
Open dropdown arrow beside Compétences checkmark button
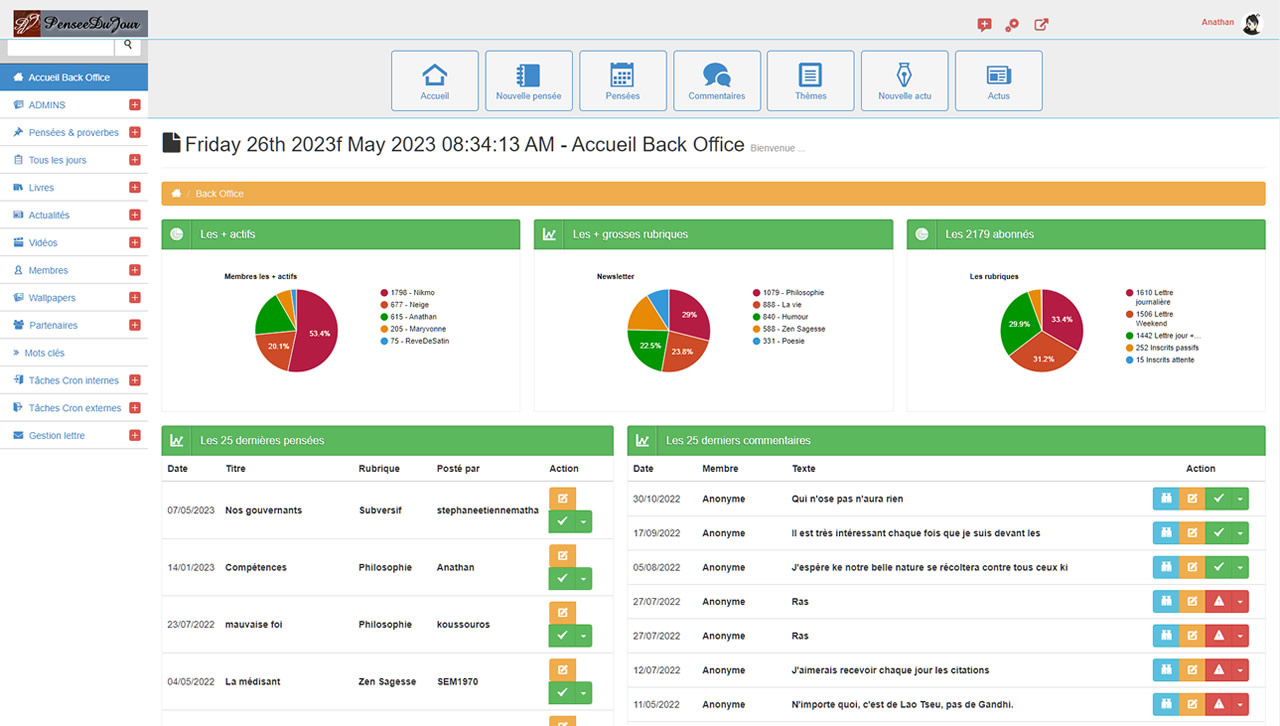point(583,579)
